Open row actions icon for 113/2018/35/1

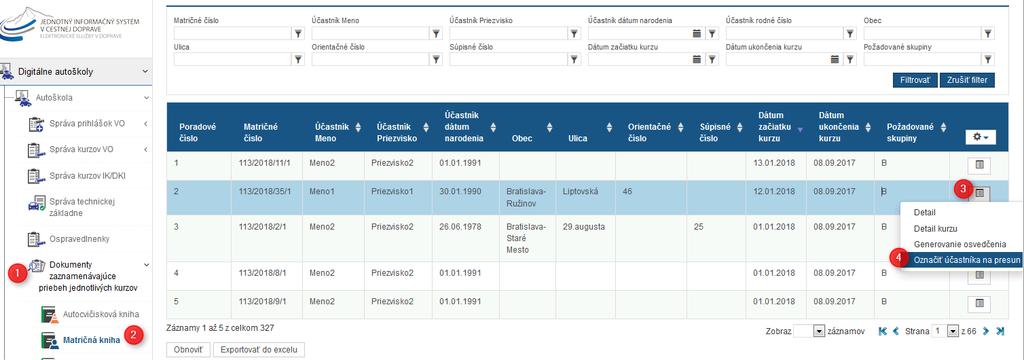tap(979, 193)
